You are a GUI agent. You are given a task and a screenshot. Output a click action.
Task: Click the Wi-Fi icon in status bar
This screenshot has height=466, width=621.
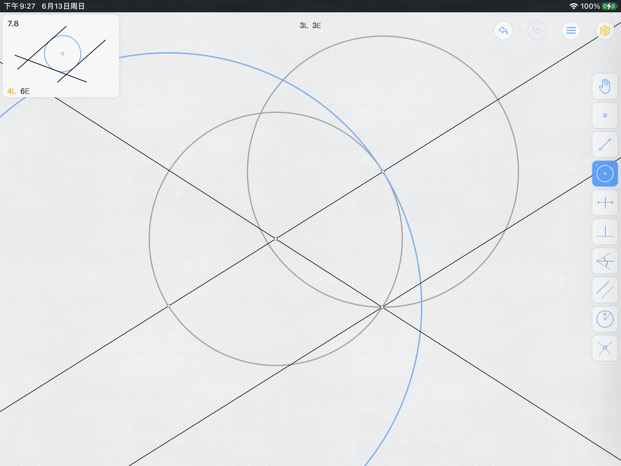click(573, 6)
